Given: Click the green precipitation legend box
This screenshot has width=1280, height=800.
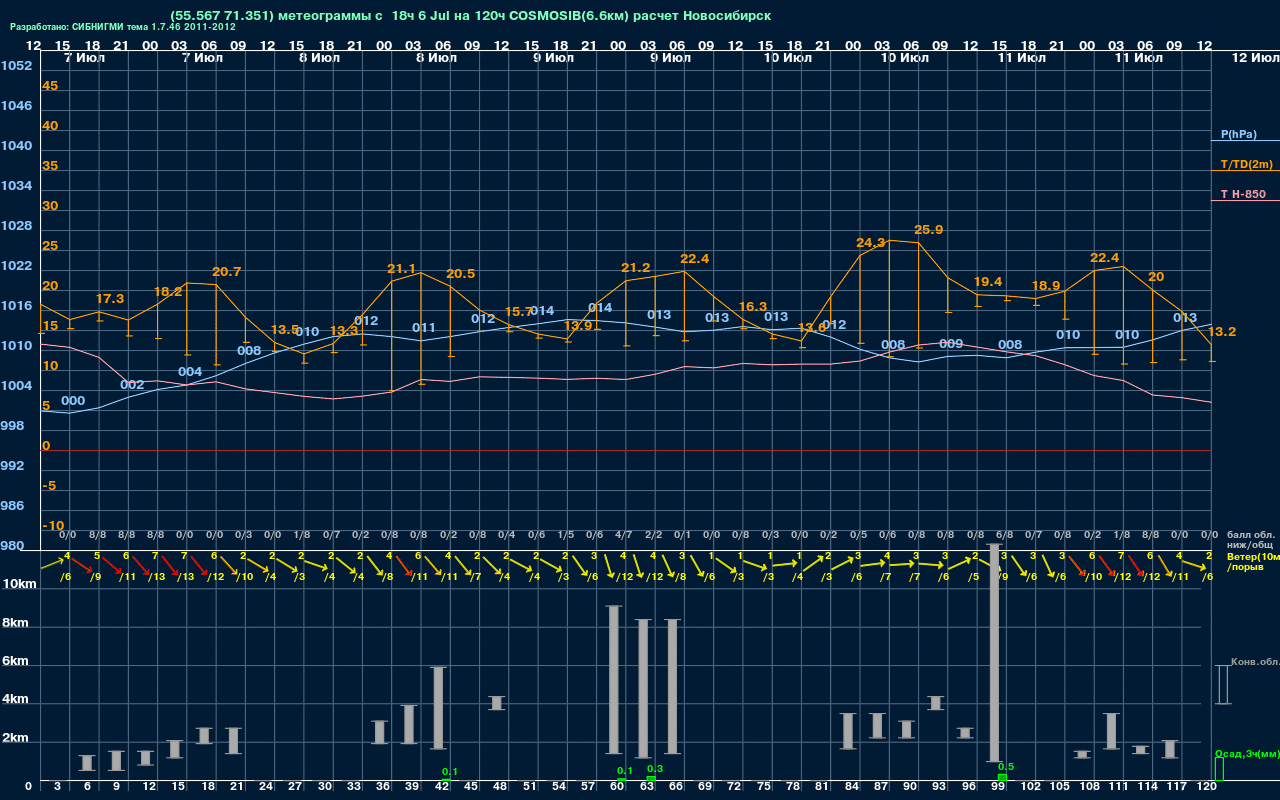Looking at the screenshot, I should tap(1218, 769).
